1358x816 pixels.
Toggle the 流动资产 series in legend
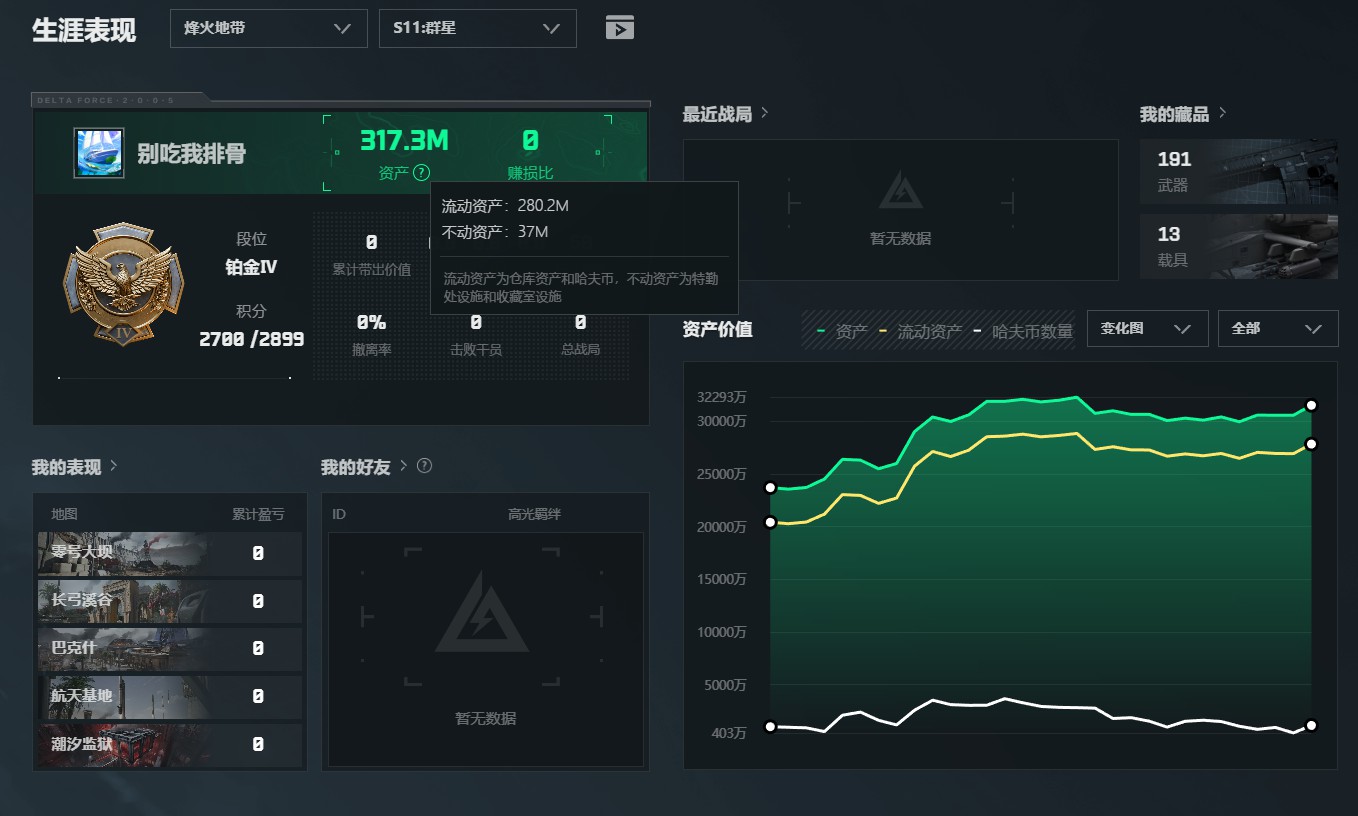pos(920,331)
